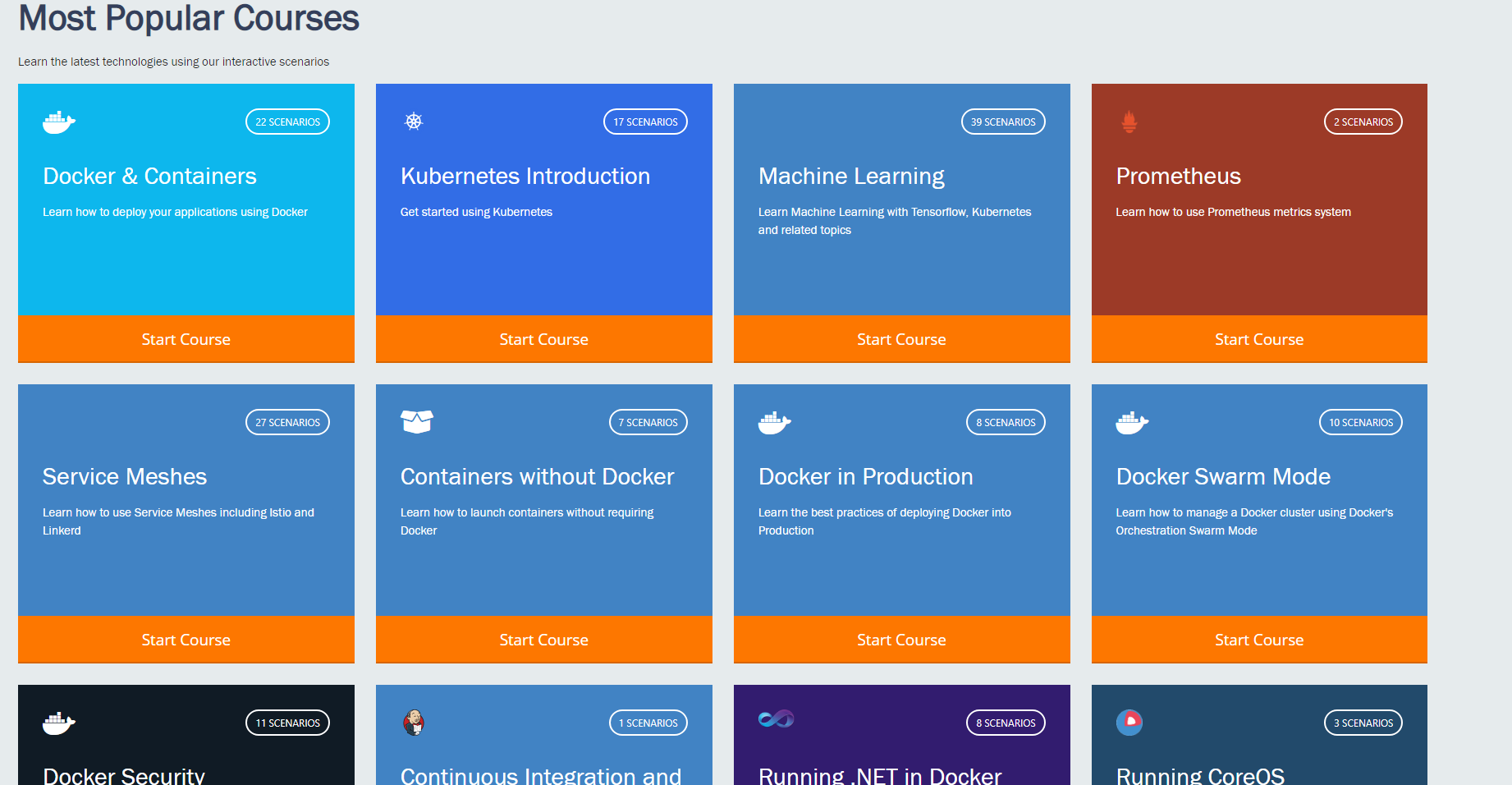This screenshot has height=785, width=1512.
Task: Click the whale icon on Docker in Production card
Action: click(x=775, y=423)
